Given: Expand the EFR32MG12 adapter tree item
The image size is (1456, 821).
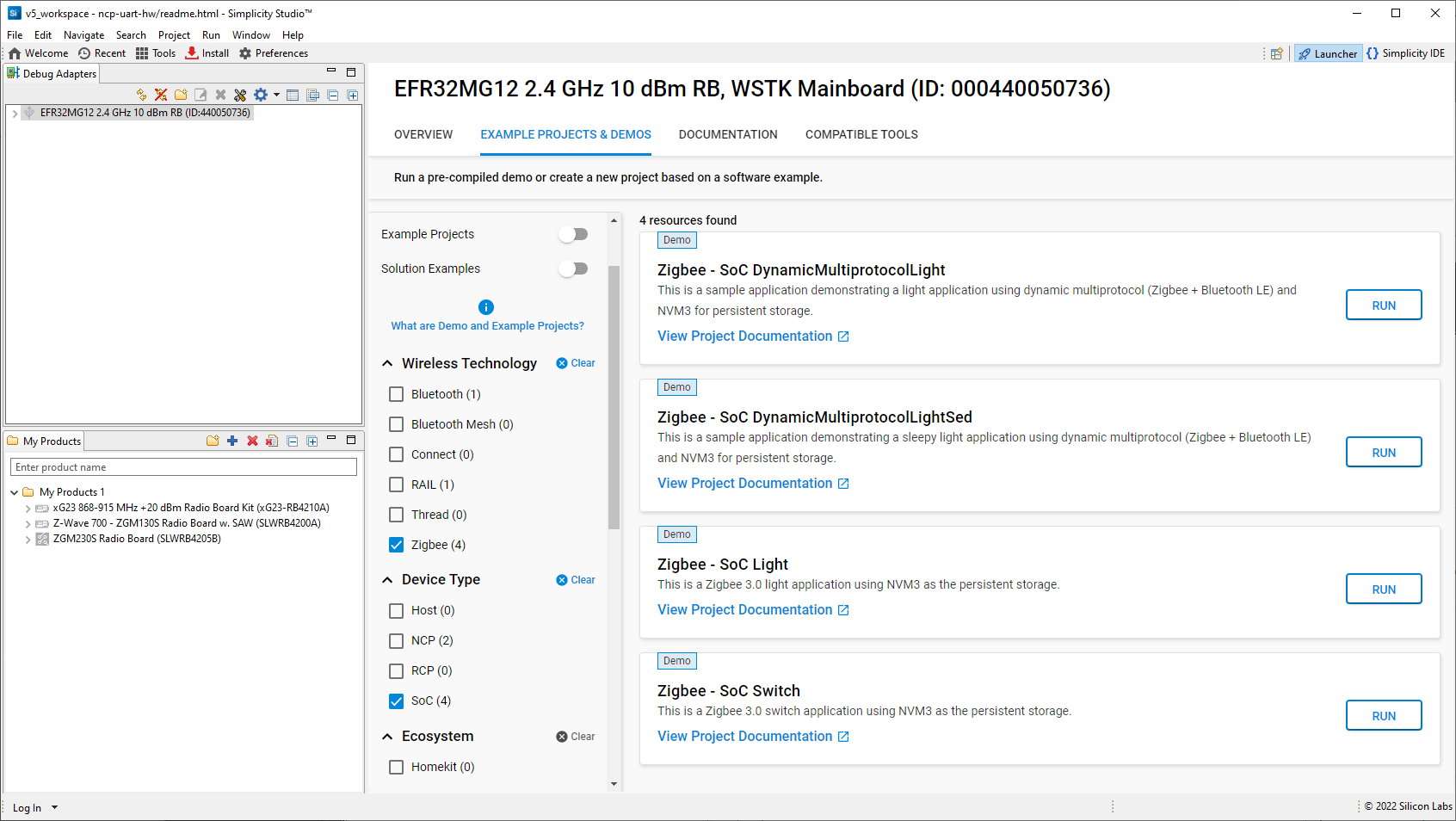Looking at the screenshot, I should (14, 112).
